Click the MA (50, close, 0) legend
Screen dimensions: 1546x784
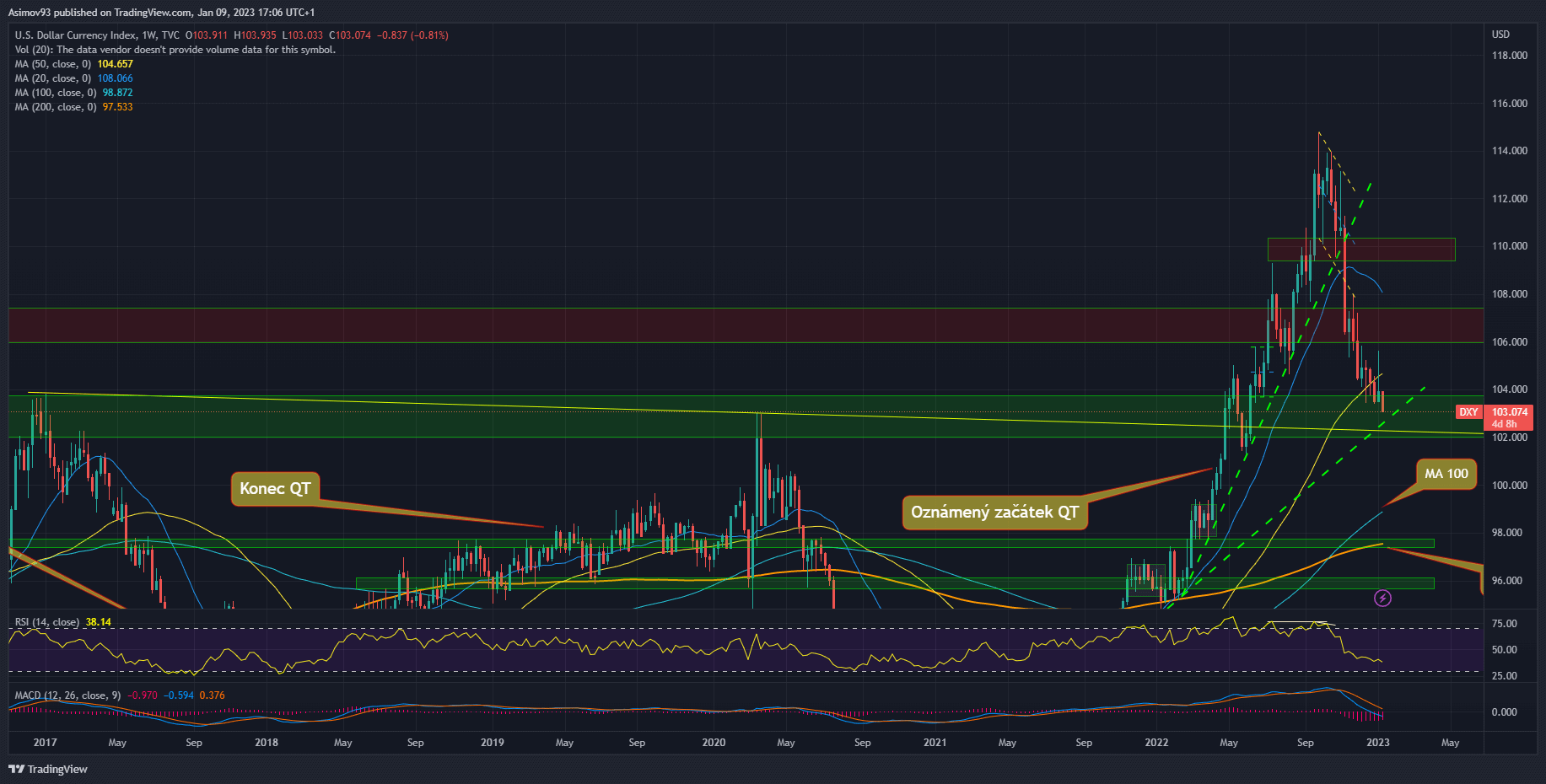53,64
